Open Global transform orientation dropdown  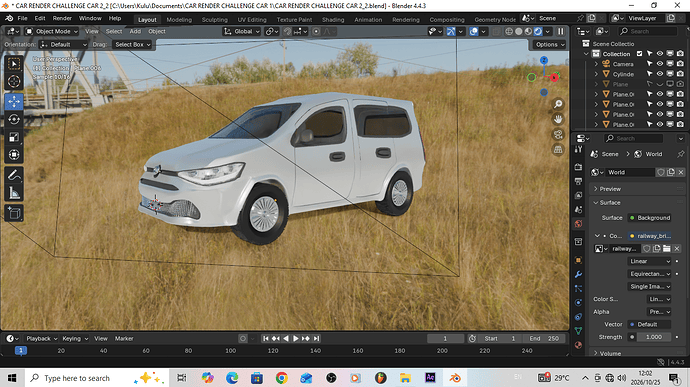pyautogui.click(x=242, y=31)
